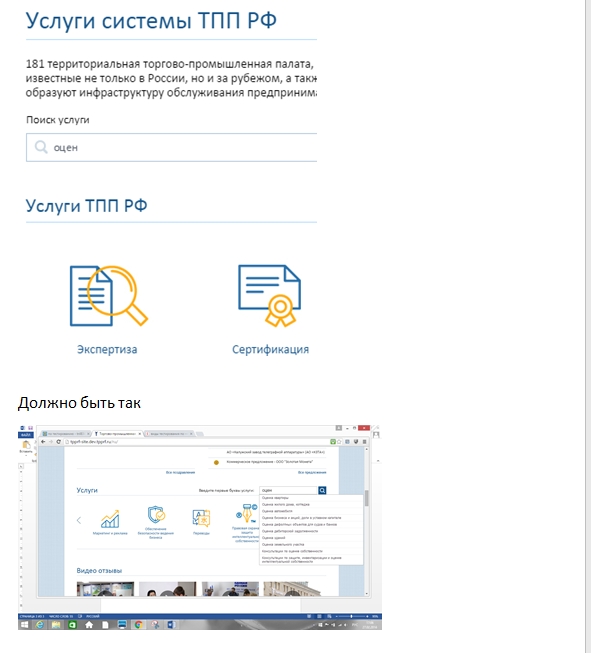Screen dimensions: 591x653
Task: Click browser Back arrow in embedded screenshot
Action: click(43, 442)
